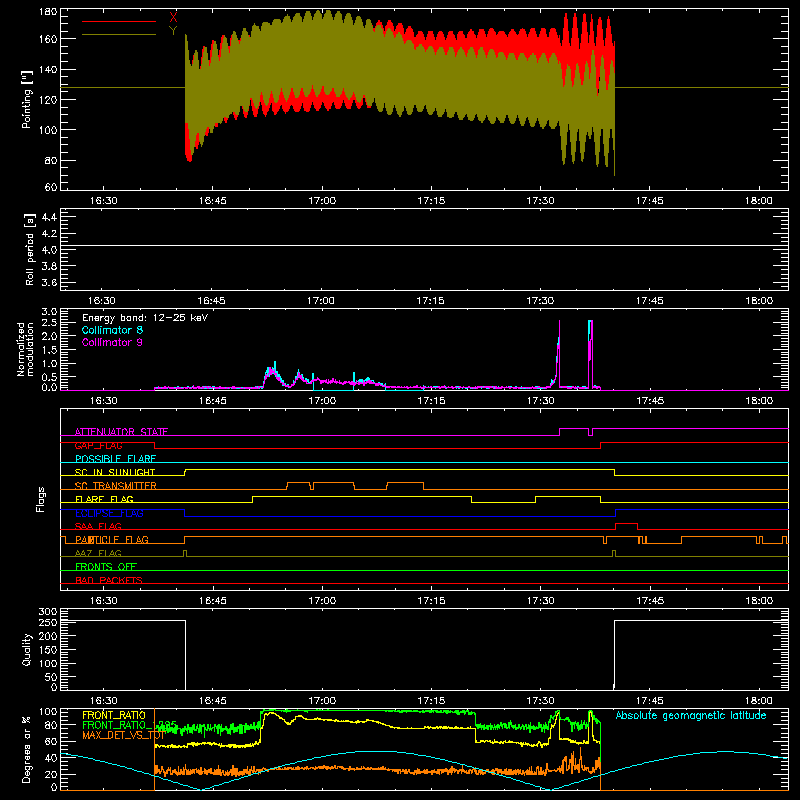Click the 'Flags' vertical axis title
Image resolution: width=800 pixels, height=800 pixels.
click(x=40, y=499)
